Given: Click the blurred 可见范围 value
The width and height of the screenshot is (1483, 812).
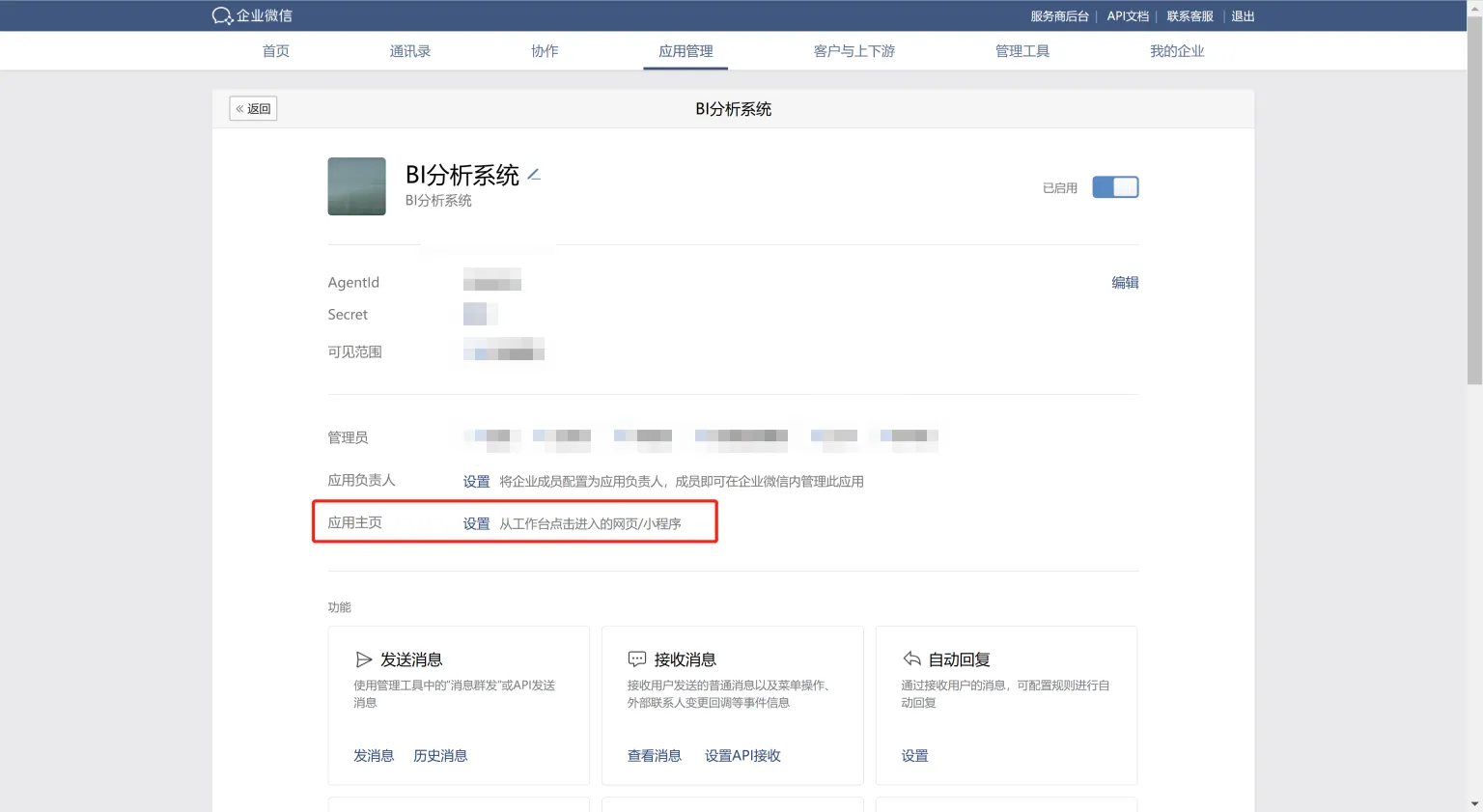Looking at the screenshot, I should click(x=504, y=350).
